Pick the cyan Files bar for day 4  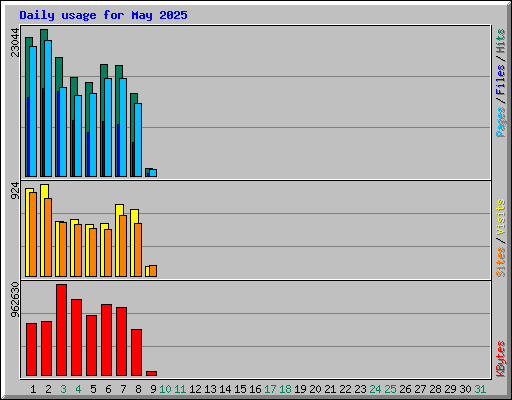78,136
